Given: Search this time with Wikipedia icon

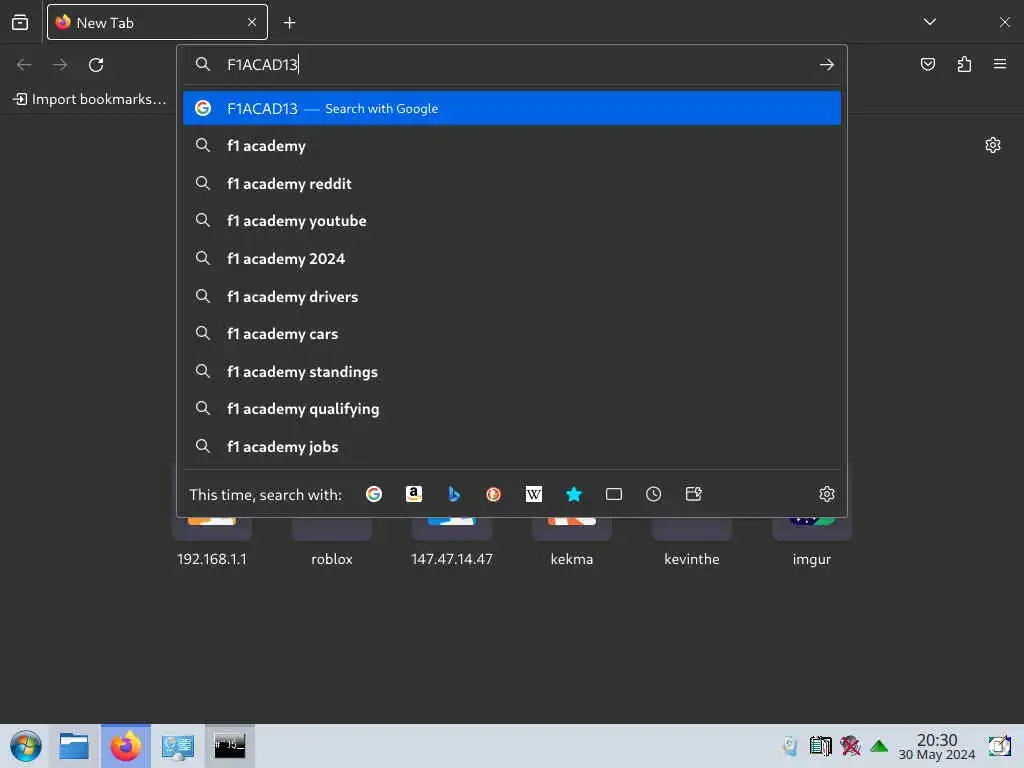Looking at the screenshot, I should 534,494.
